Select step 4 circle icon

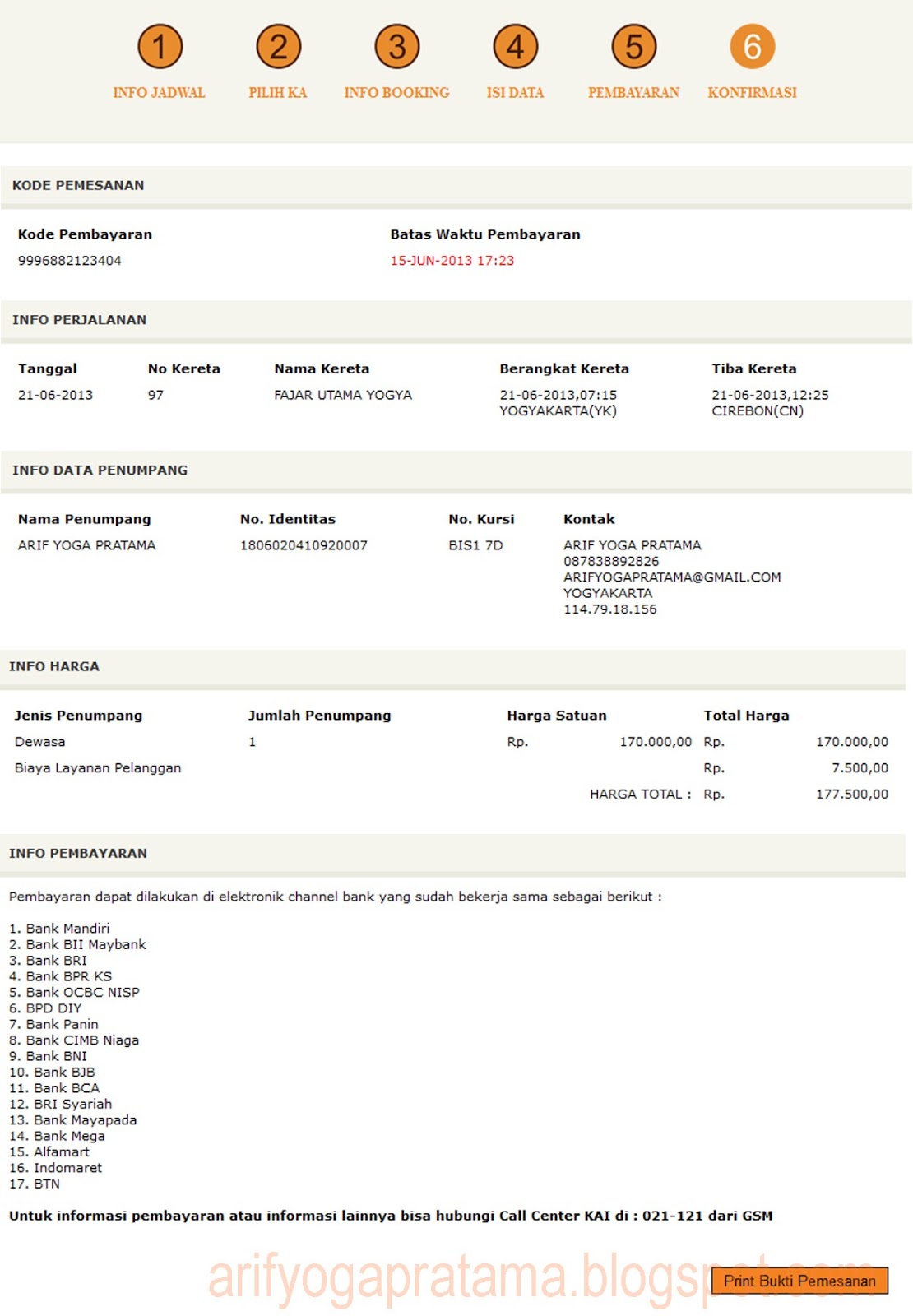click(x=515, y=47)
